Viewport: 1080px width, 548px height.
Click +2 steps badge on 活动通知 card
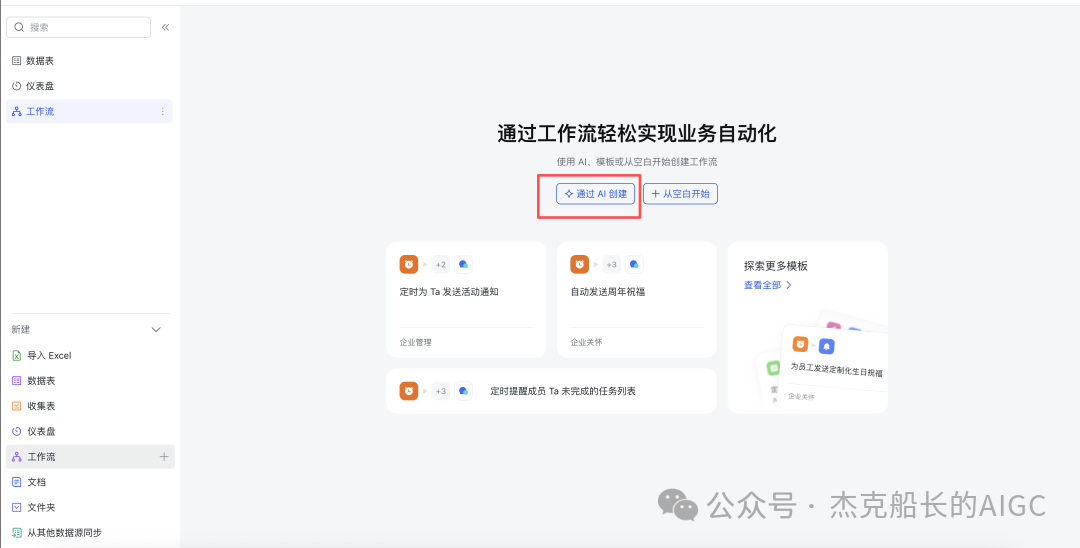pos(441,264)
